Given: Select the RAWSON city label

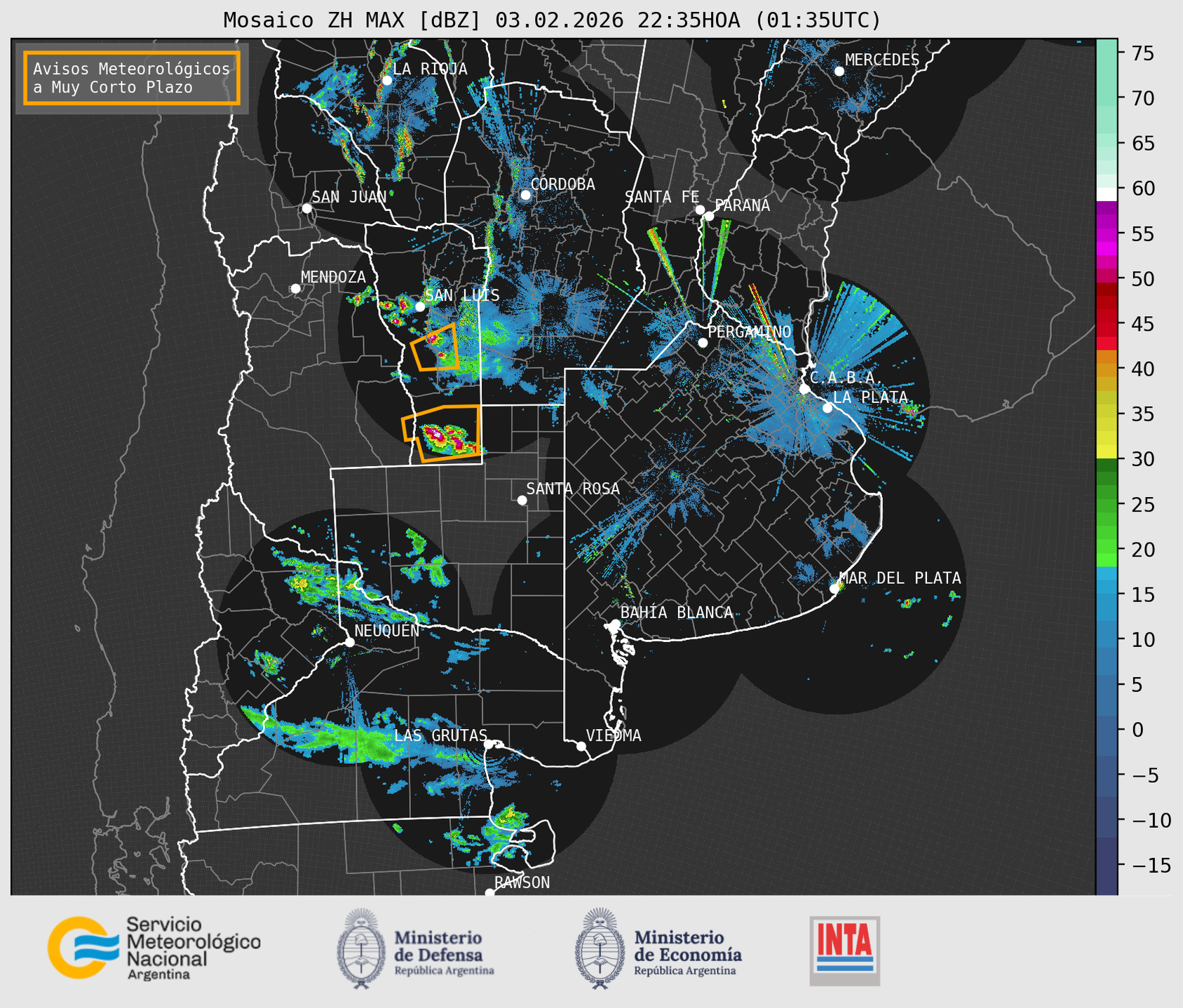Looking at the screenshot, I should point(522,883).
